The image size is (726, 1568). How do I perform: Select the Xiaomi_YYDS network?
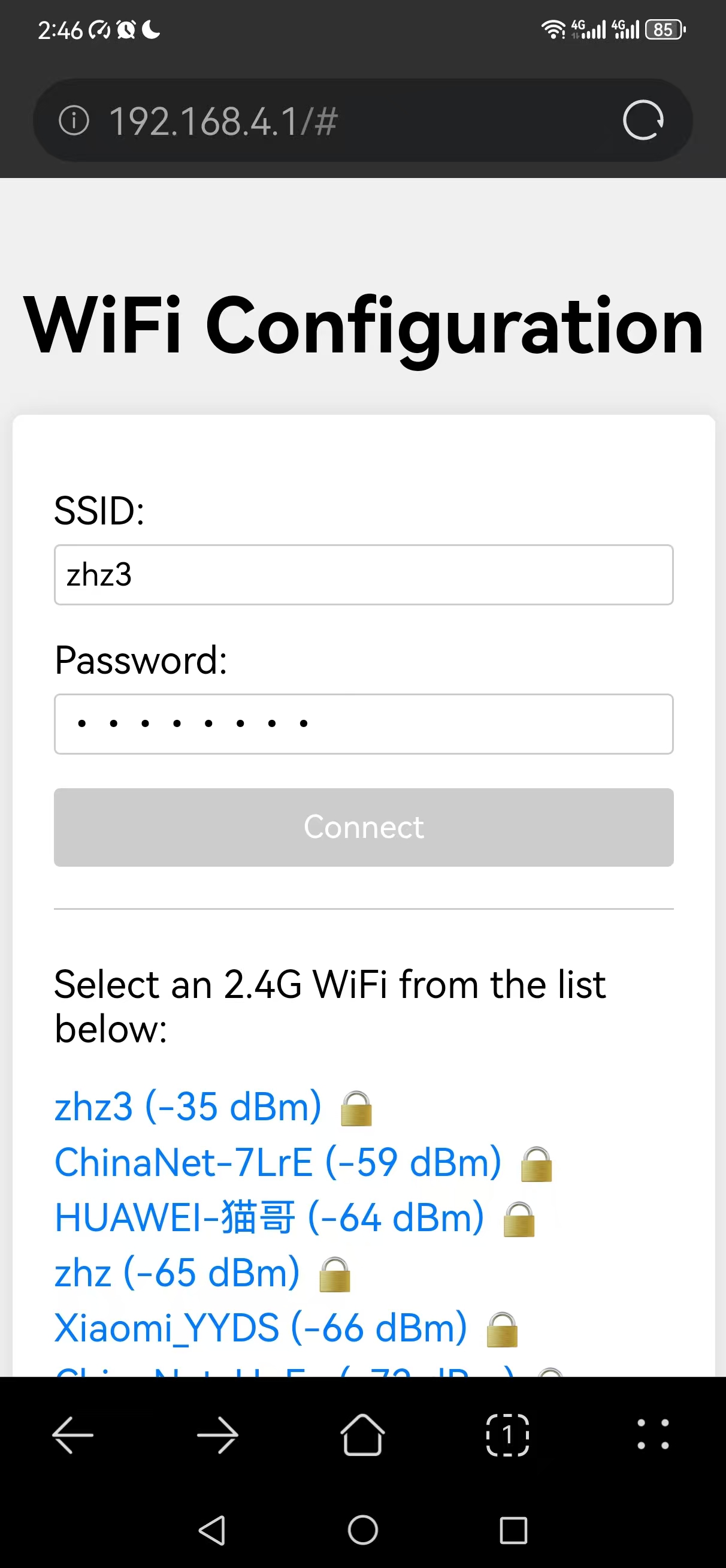click(x=286, y=1329)
